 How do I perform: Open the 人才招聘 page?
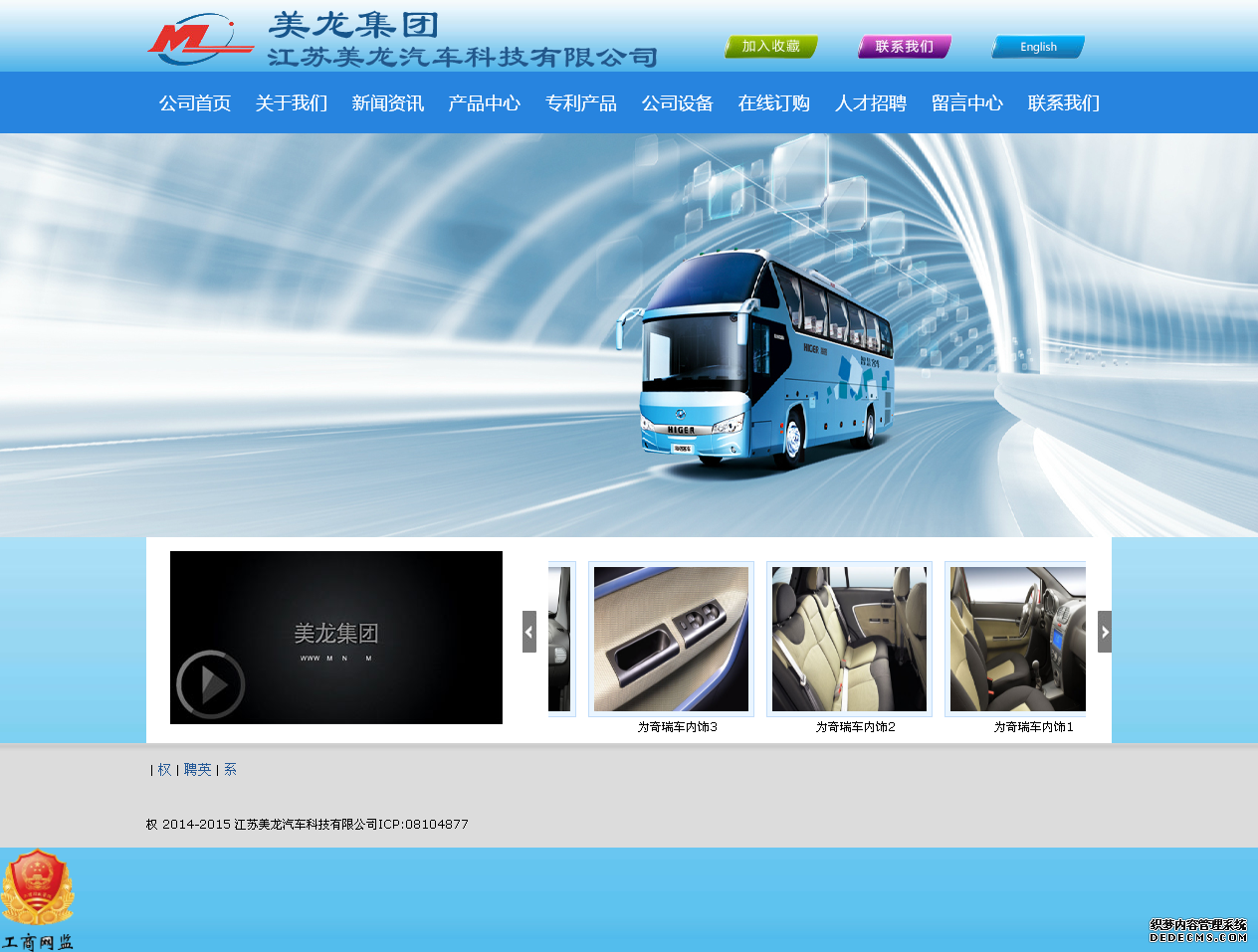point(871,103)
